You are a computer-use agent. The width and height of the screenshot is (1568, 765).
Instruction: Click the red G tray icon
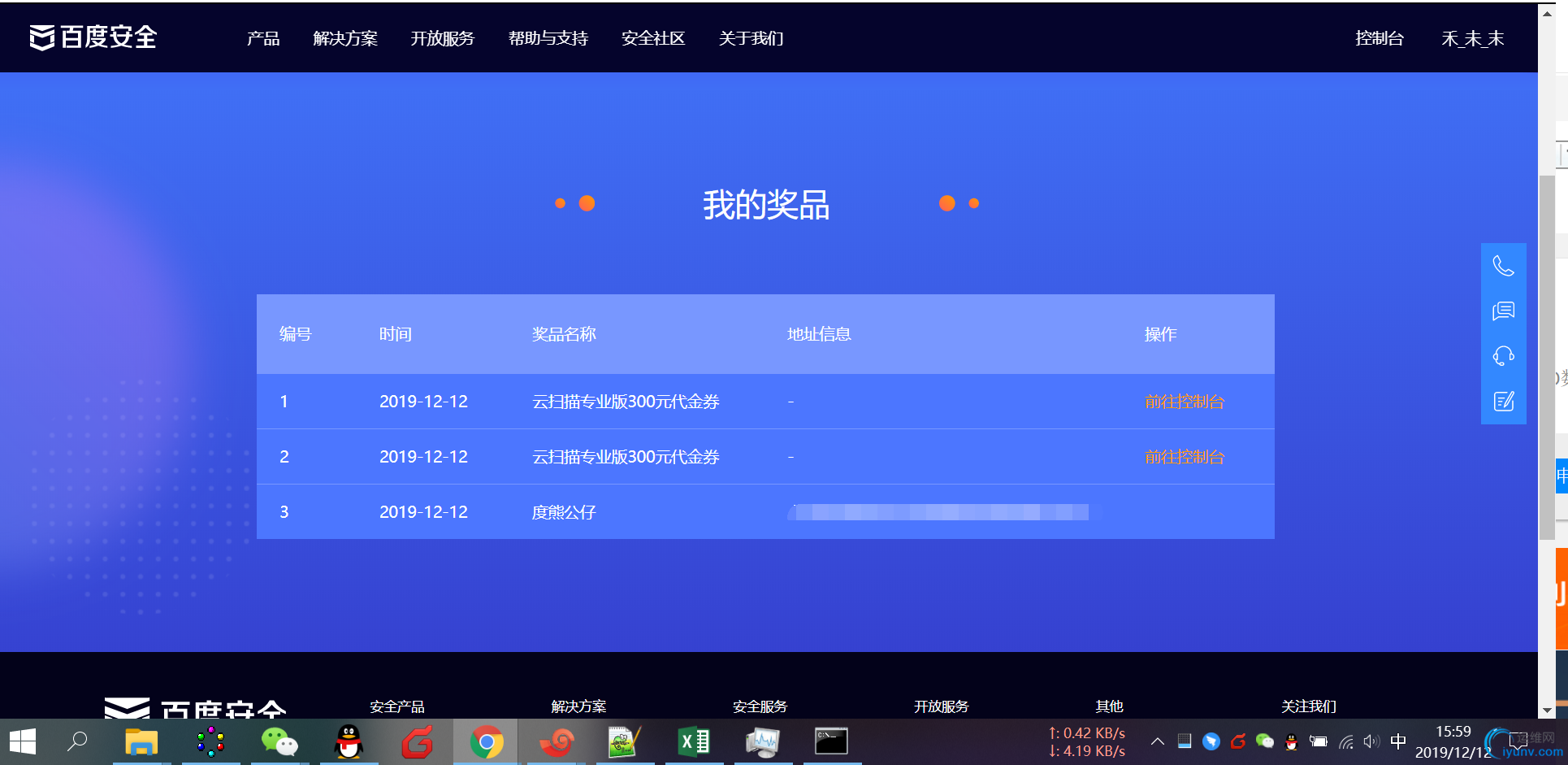click(1238, 741)
